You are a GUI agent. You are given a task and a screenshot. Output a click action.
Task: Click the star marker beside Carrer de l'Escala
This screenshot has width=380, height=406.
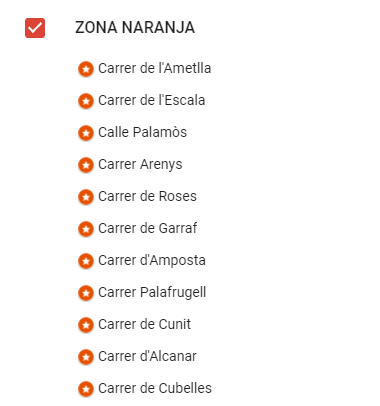(x=86, y=101)
